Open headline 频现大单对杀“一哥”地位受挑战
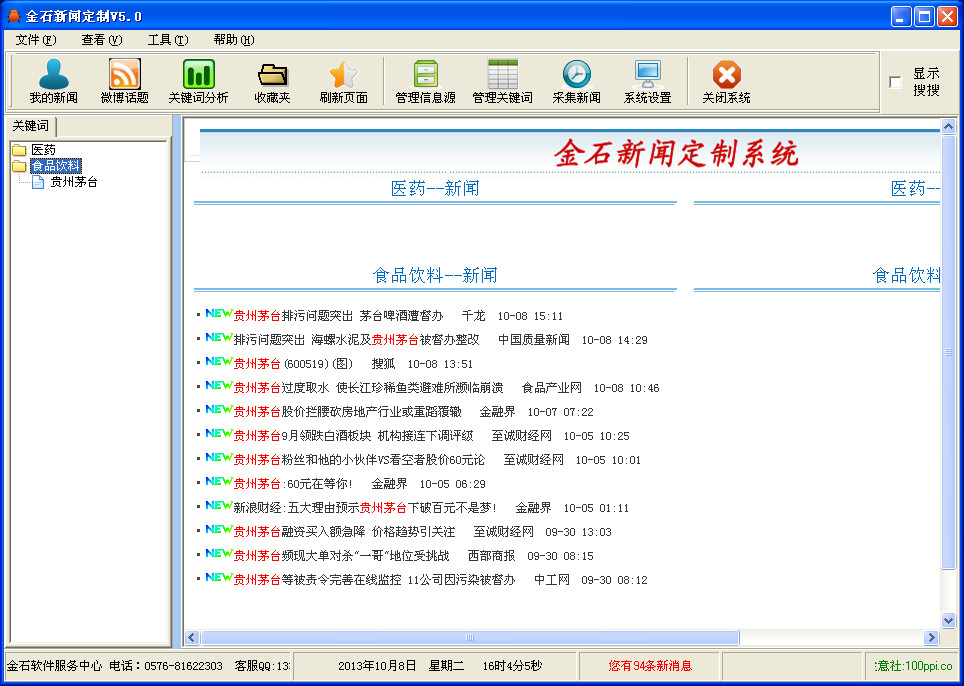Image resolution: width=964 pixels, height=686 pixels. click(x=341, y=556)
